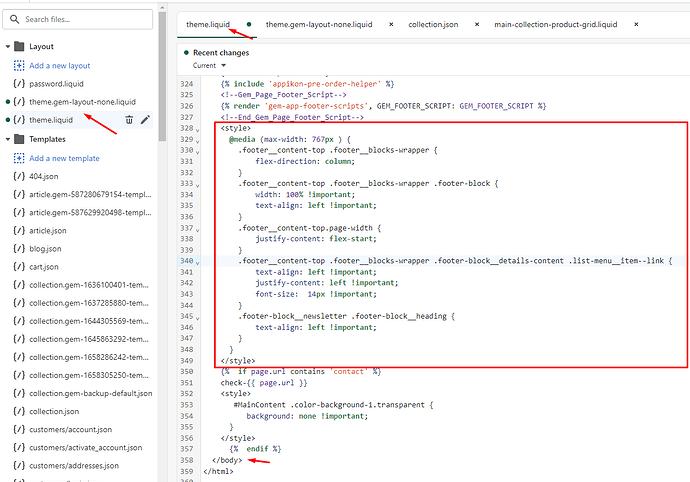690x482 pixels.
Task: Open collection.json in the sidebar
Action: (54, 411)
